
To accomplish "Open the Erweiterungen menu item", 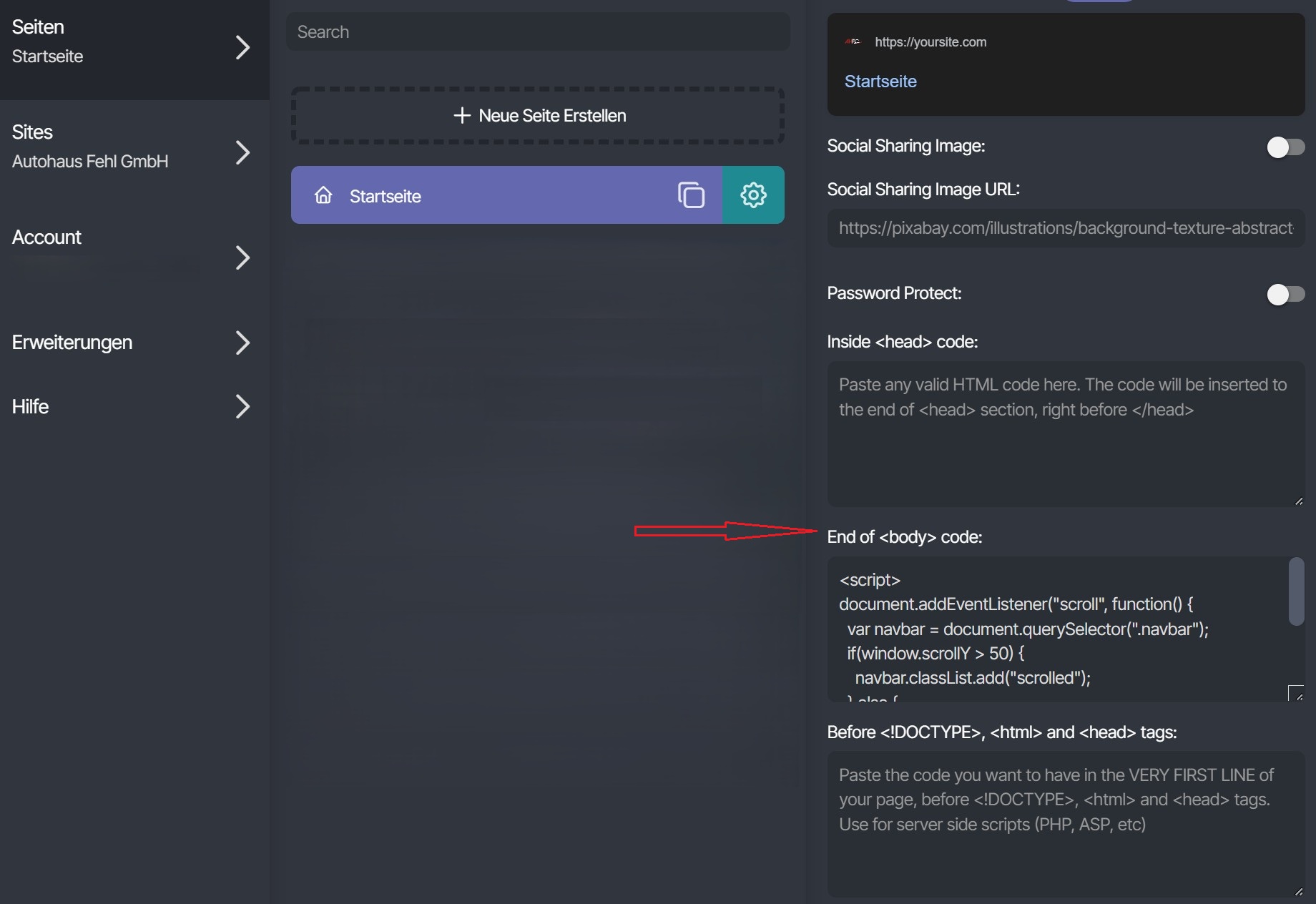I will point(72,343).
